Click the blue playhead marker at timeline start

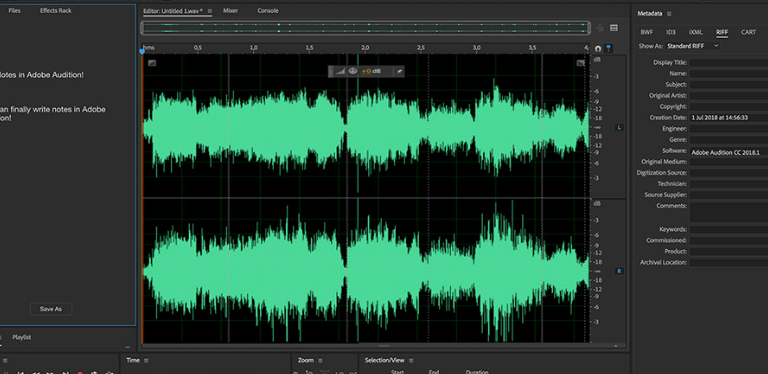[142, 51]
